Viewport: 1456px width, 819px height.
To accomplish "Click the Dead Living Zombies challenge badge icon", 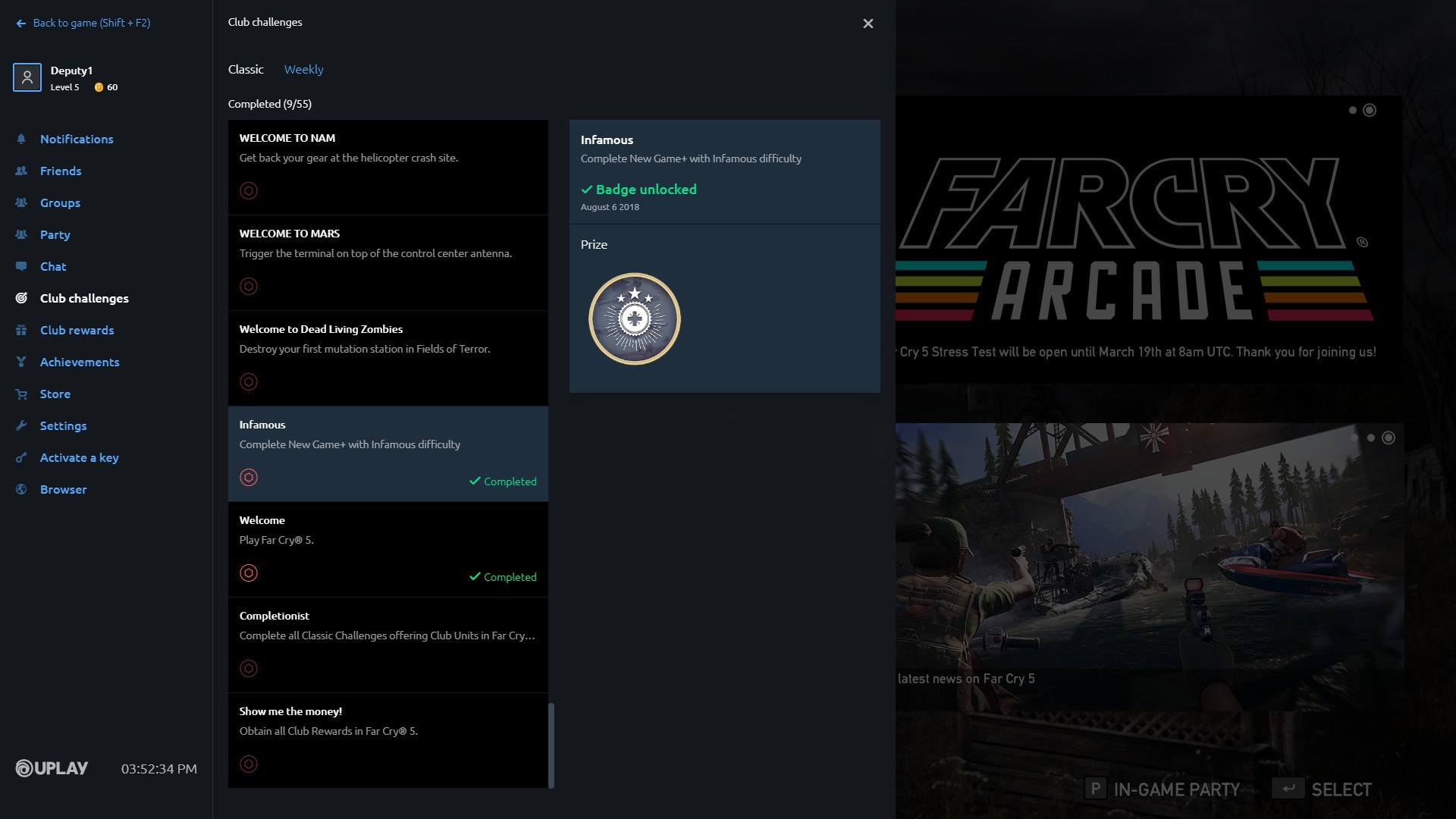I will [x=249, y=381].
